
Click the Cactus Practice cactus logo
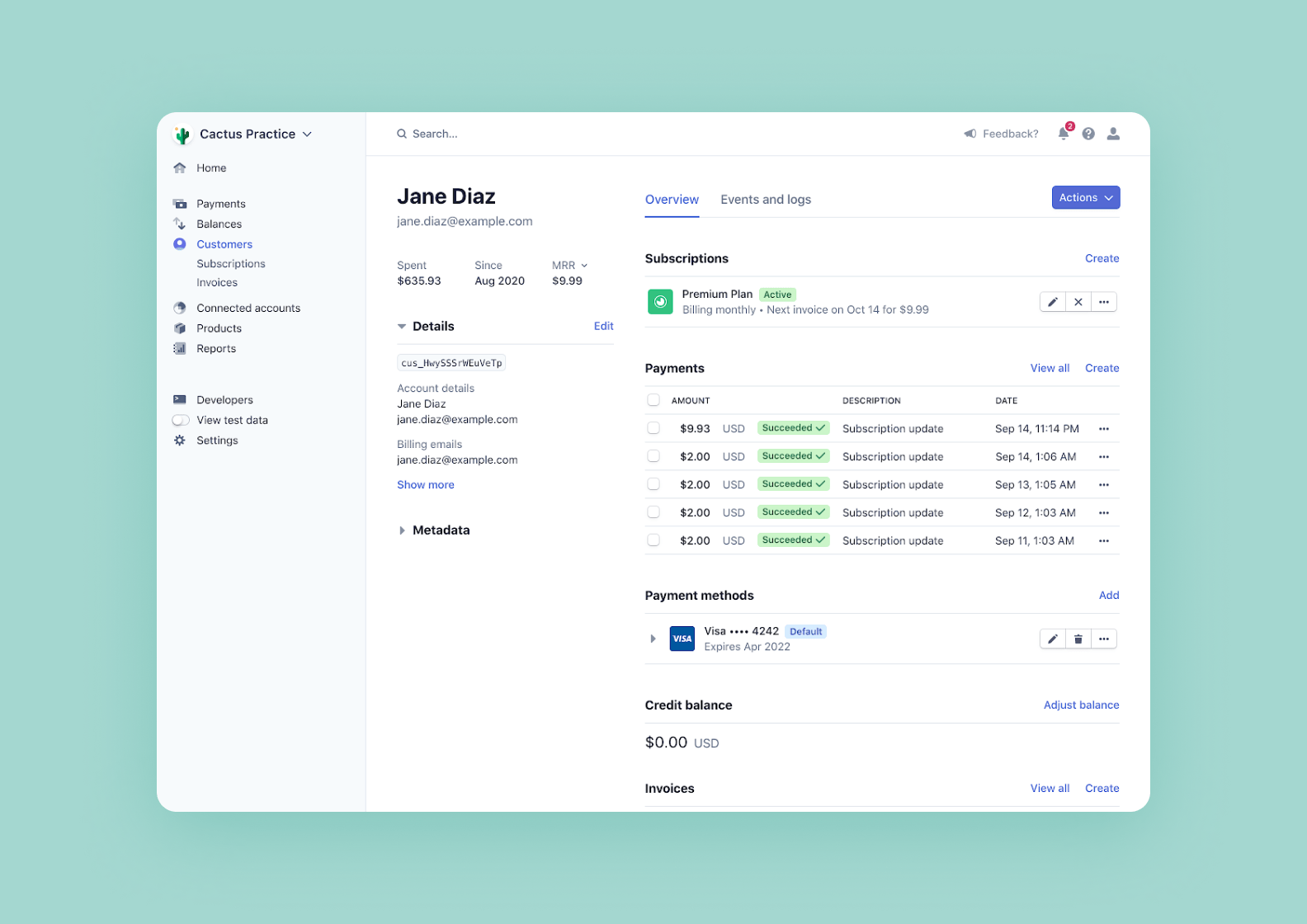[x=182, y=134]
